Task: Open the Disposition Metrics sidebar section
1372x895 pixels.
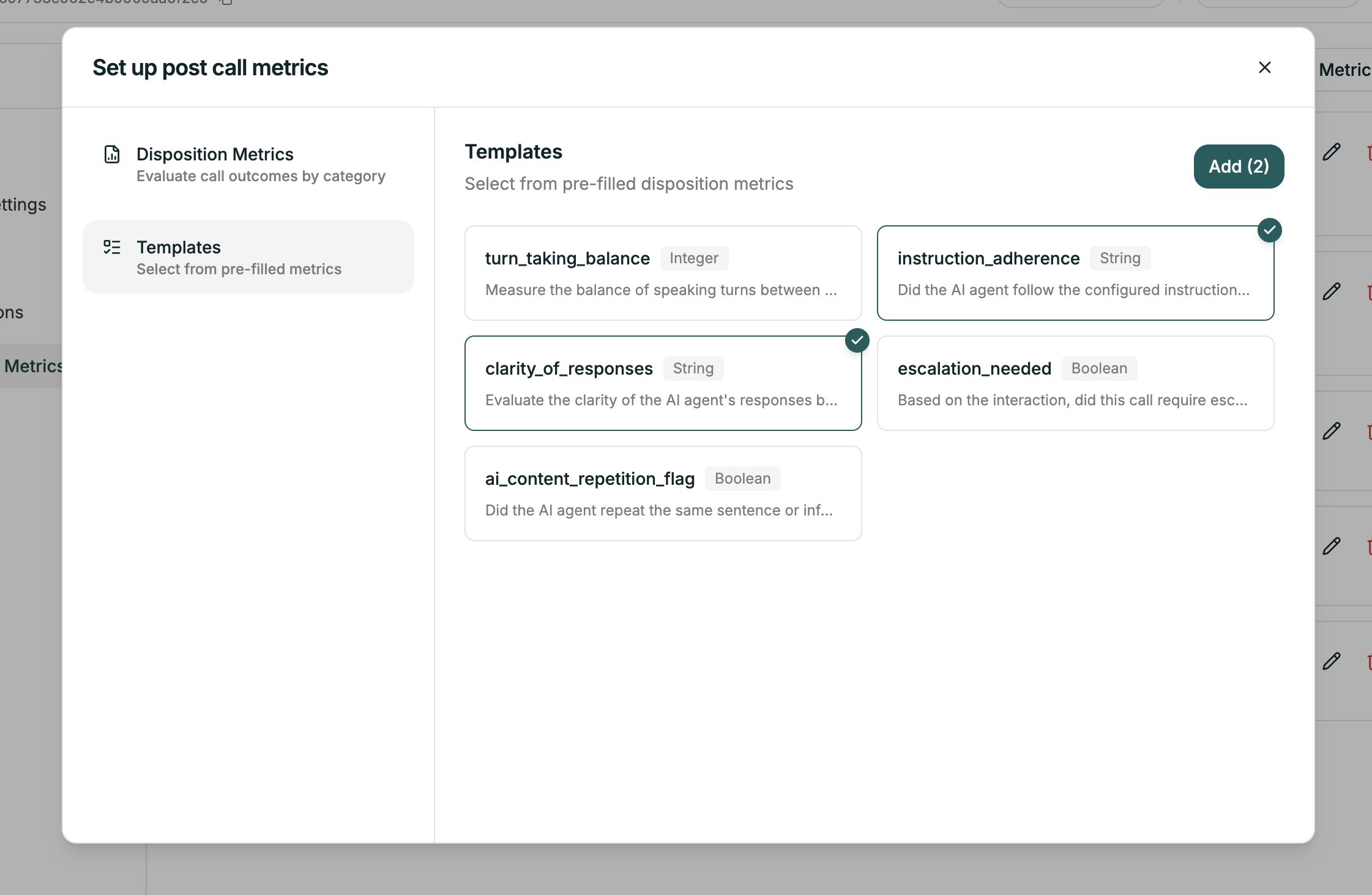Action: pyautogui.click(x=248, y=164)
